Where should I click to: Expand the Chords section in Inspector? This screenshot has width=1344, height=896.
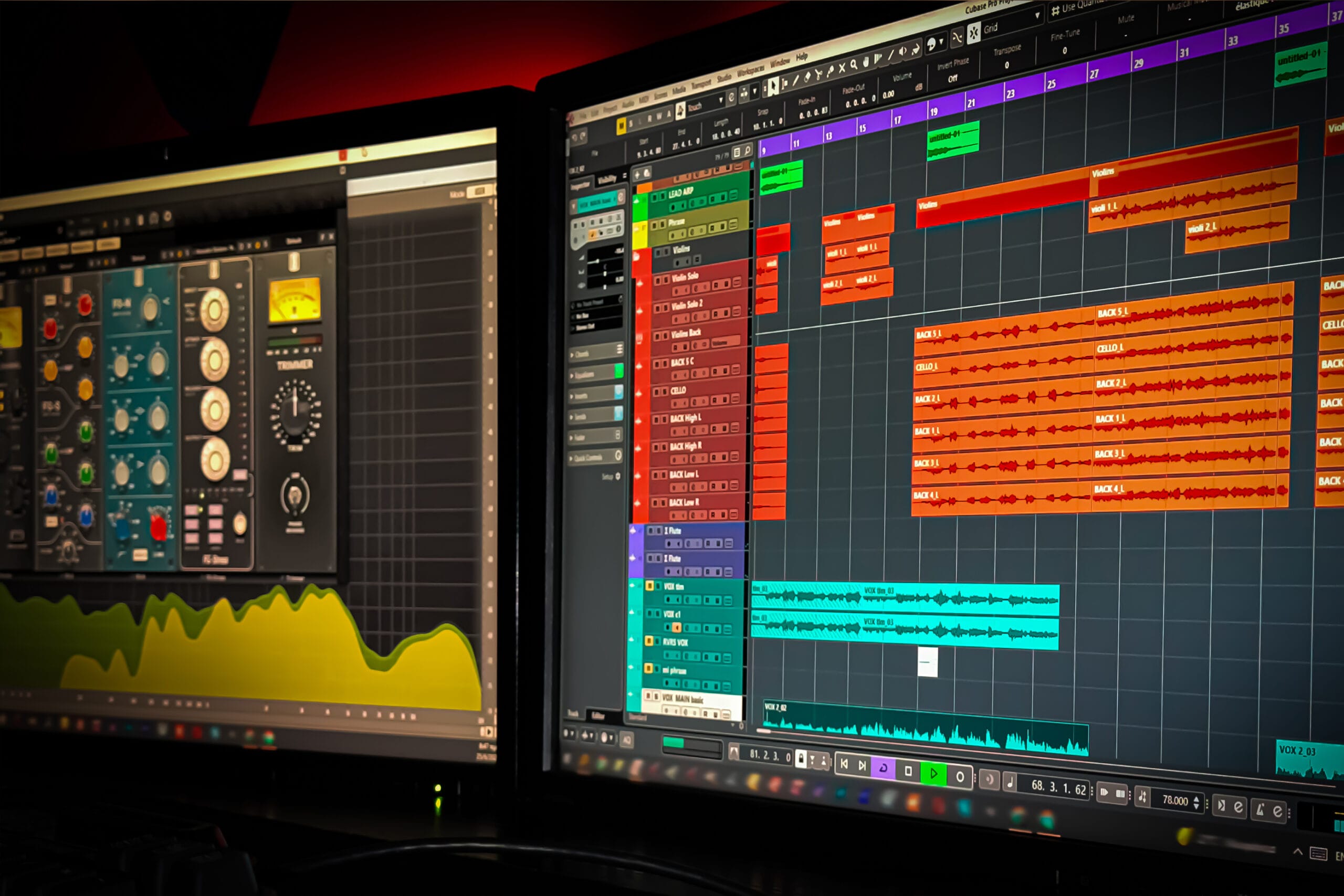(596, 352)
